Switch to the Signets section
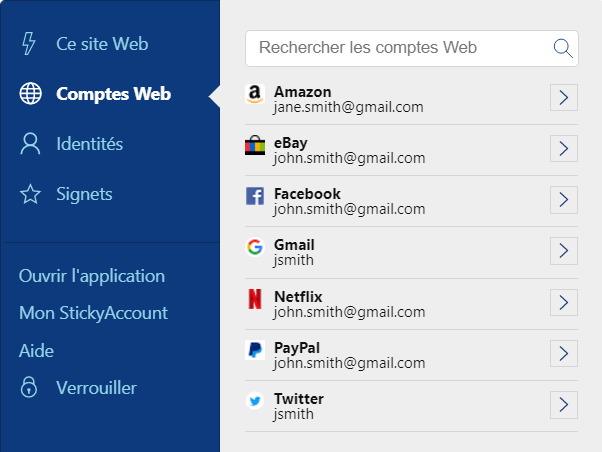This screenshot has width=602, height=452. point(84,194)
